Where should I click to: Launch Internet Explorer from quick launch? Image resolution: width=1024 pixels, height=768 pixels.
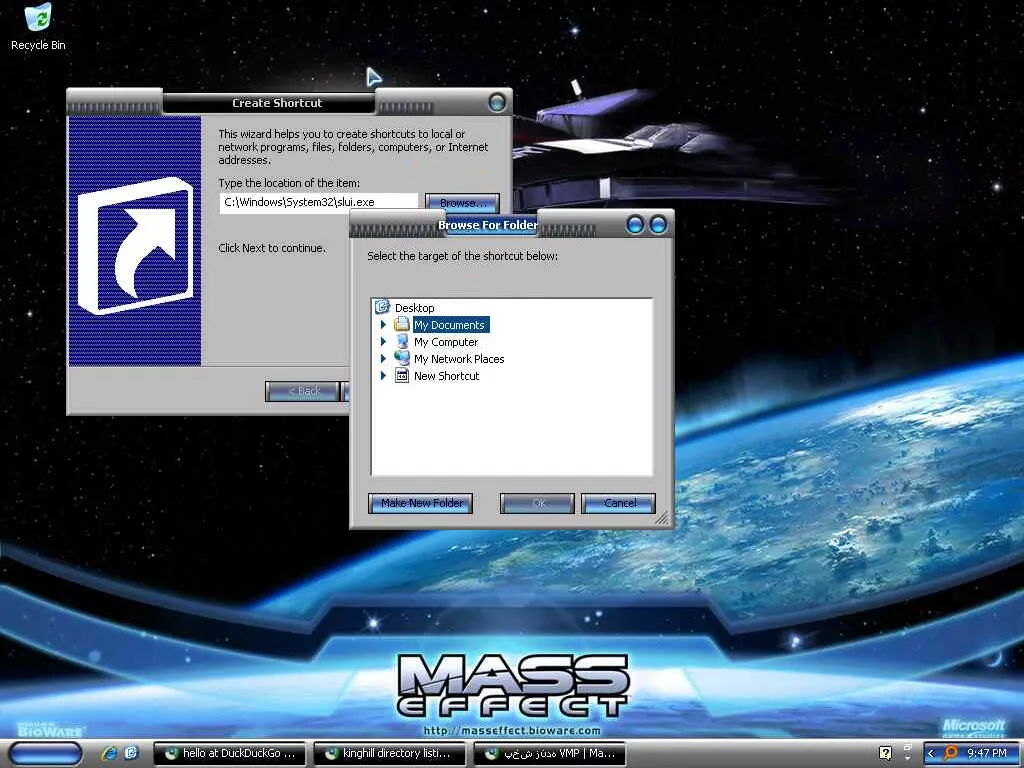[109, 753]
